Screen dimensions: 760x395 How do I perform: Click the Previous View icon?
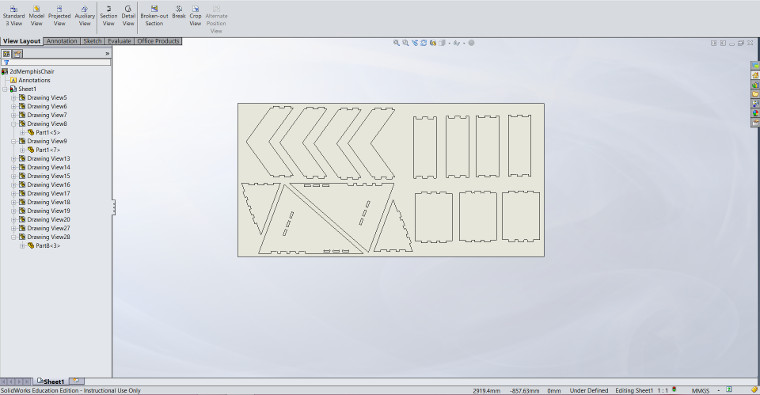tap(415, 43)
